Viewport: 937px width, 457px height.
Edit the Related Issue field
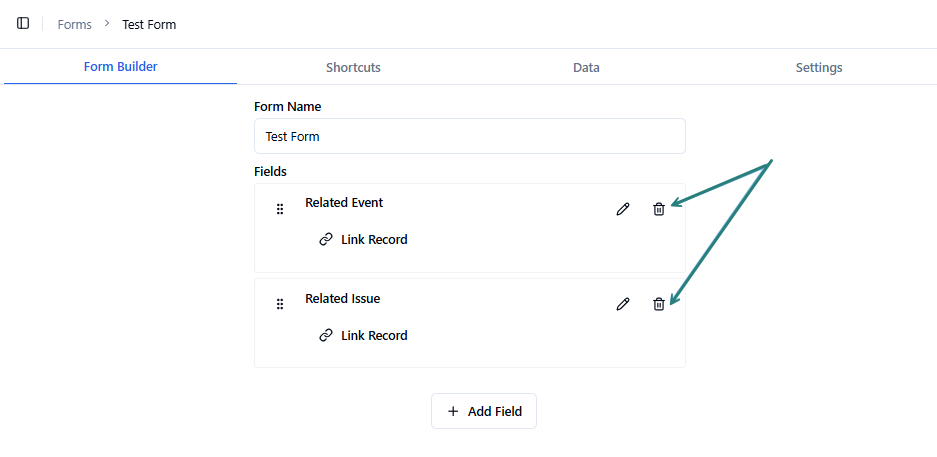[623, 304]
